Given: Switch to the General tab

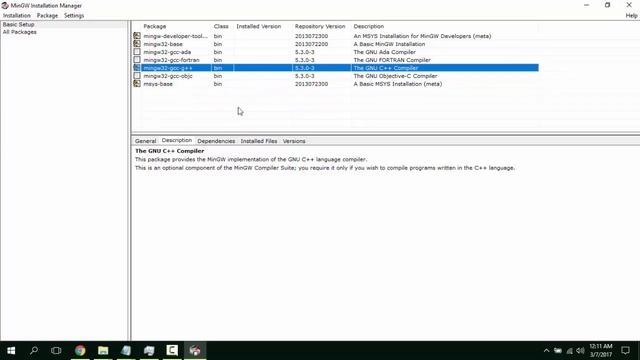Looking at the screenshot, I should (145, 141).
